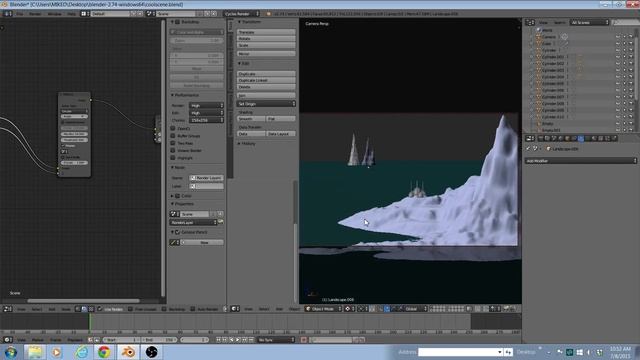Open the Scene properties tab icon

click(553, 139)
